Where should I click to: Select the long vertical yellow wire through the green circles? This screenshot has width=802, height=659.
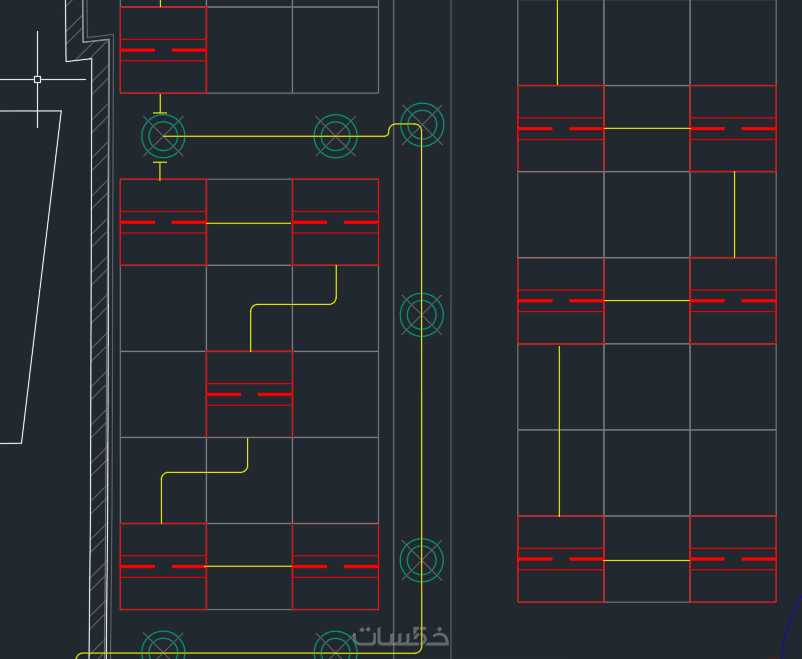point(421,389)
